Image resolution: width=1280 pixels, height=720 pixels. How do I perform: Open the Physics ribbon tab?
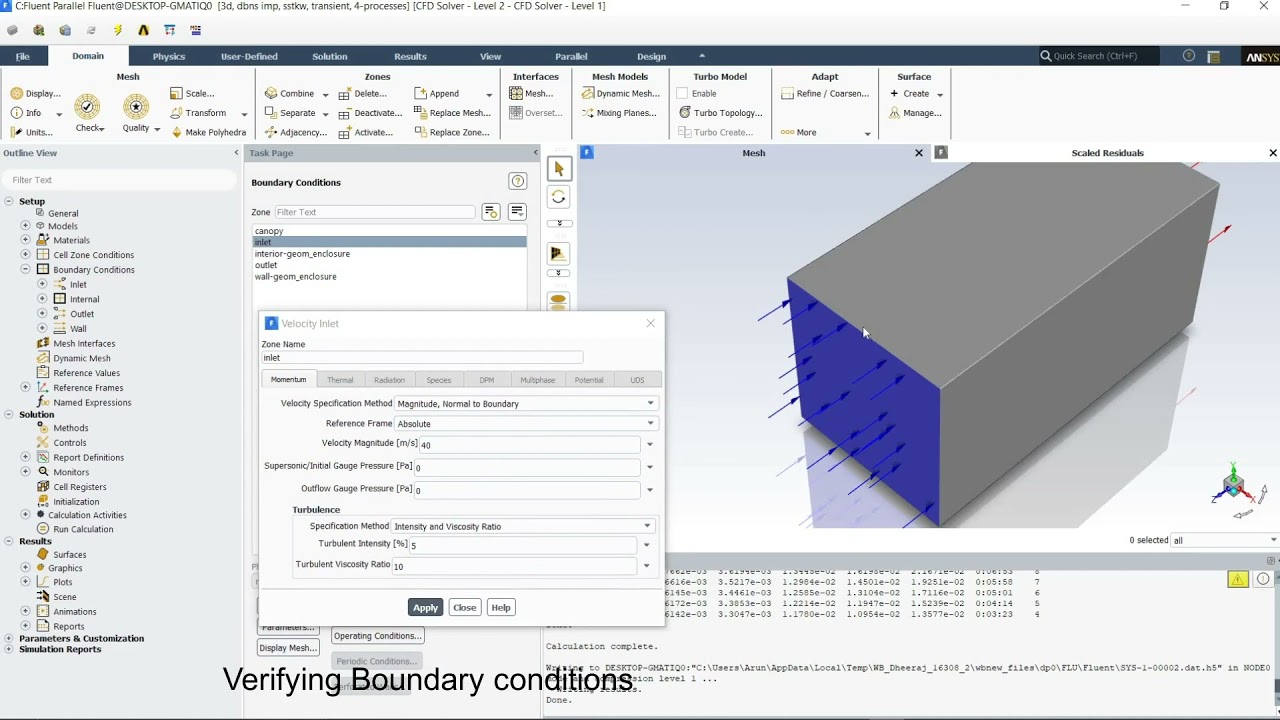point(168,56)
